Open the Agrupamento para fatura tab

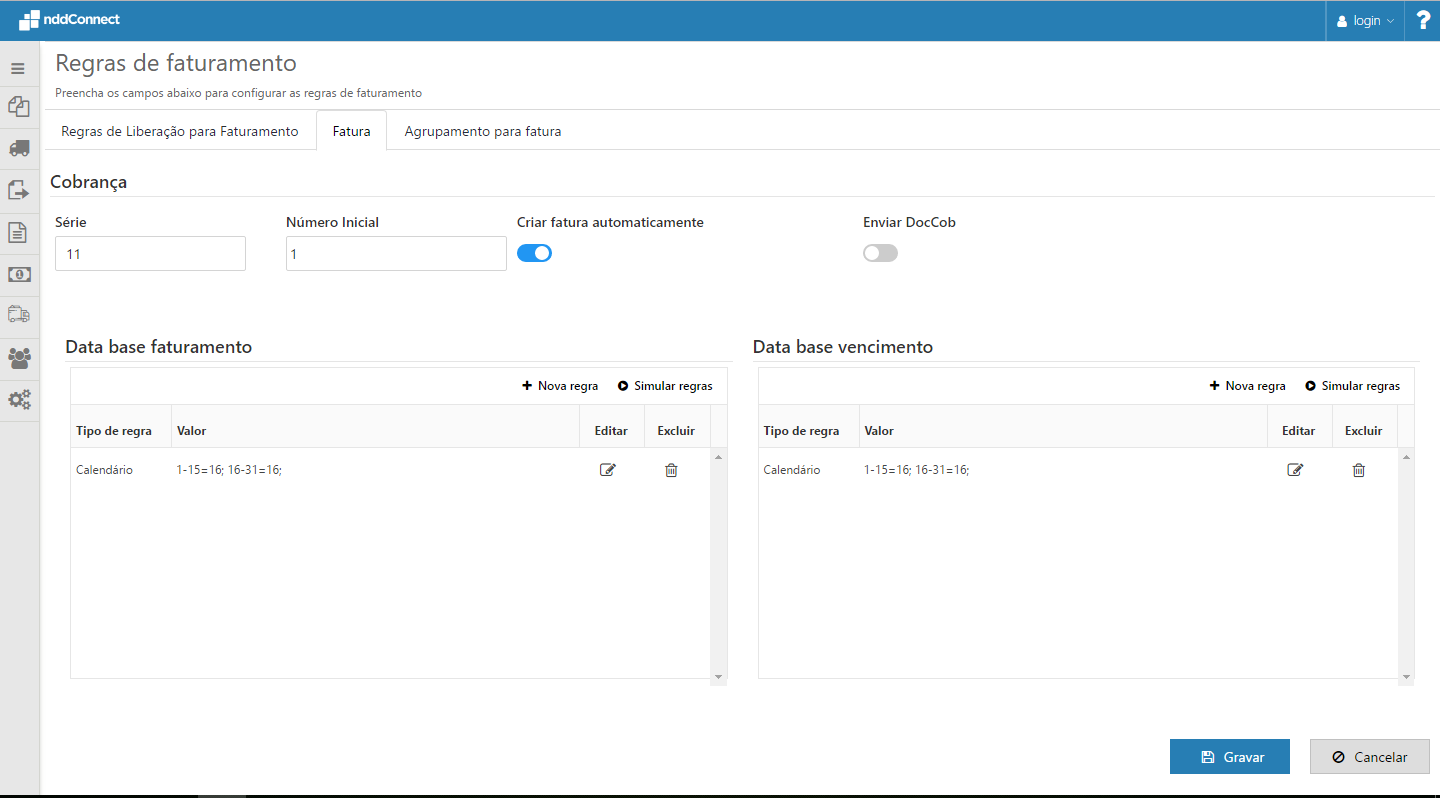pos(482,131)
